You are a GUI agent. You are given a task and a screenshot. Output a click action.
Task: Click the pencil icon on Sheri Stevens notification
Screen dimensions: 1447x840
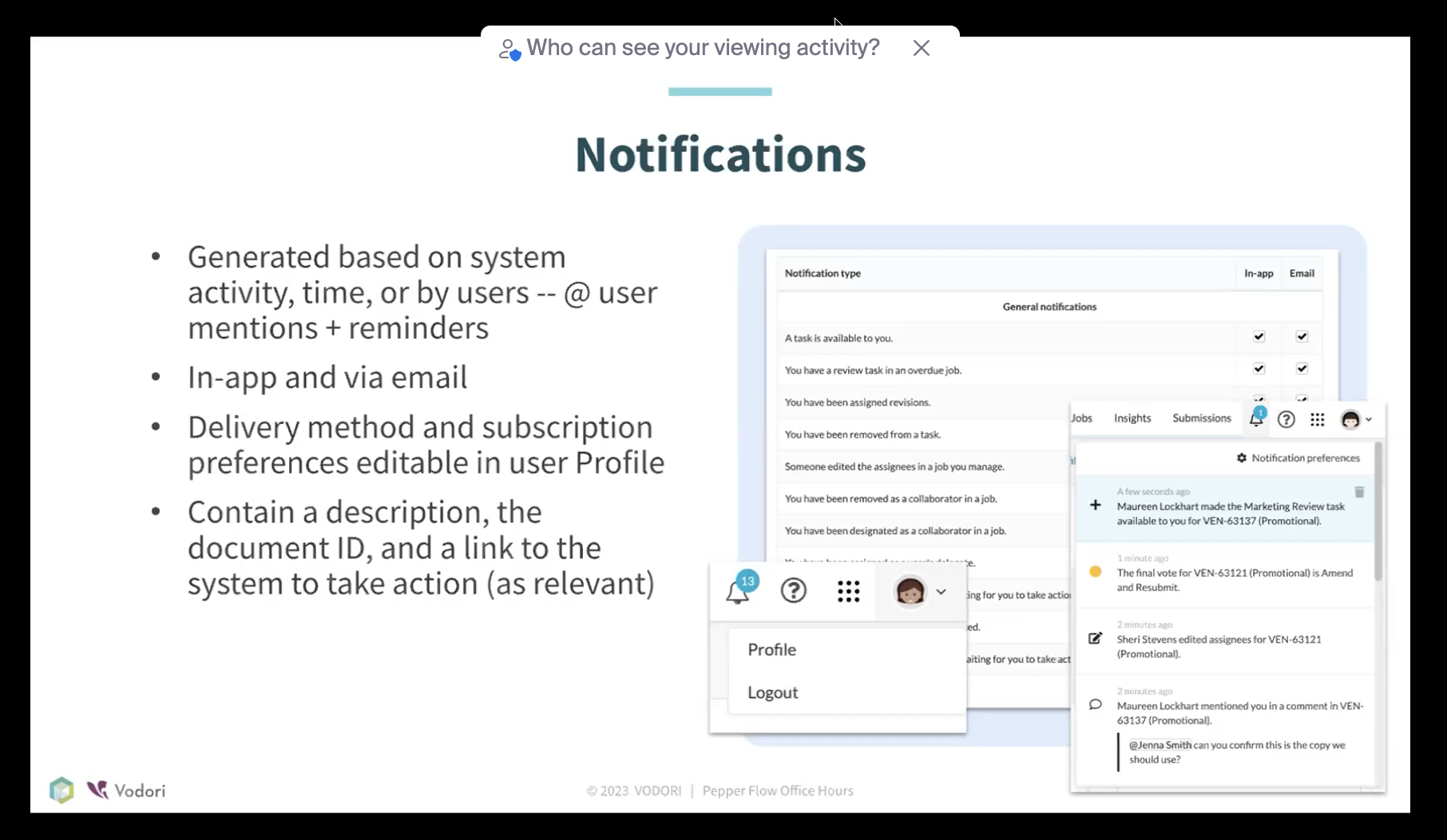tap(1094, 638)
